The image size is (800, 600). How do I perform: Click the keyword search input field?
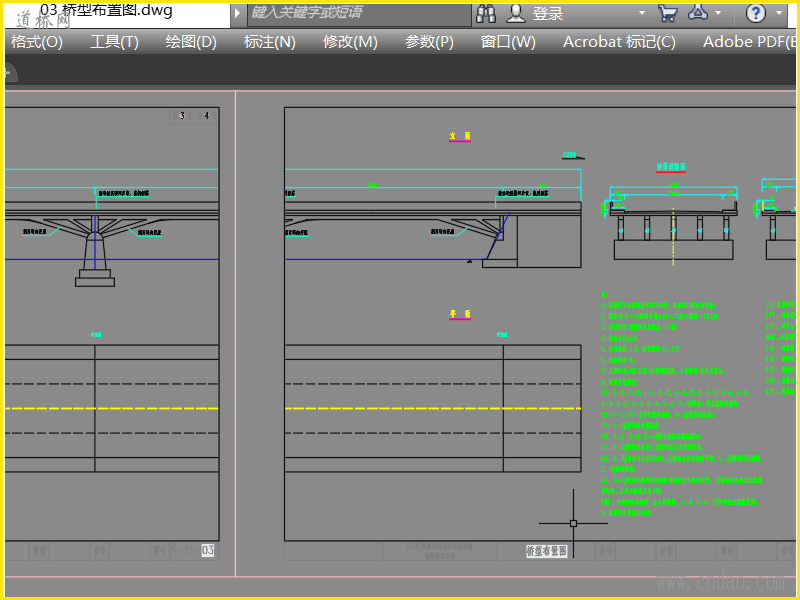(359, 14)
